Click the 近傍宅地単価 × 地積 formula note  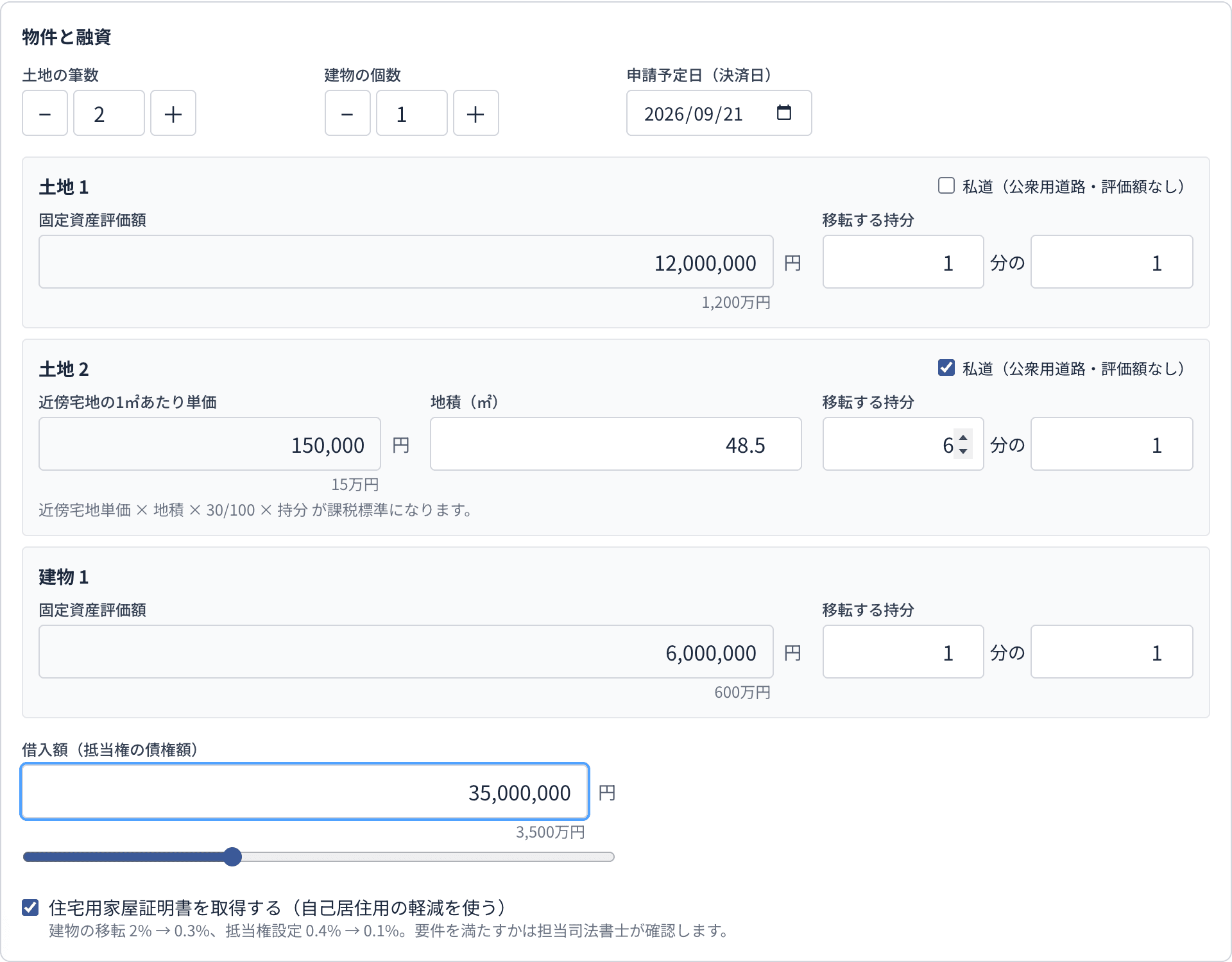coord(256,510)
